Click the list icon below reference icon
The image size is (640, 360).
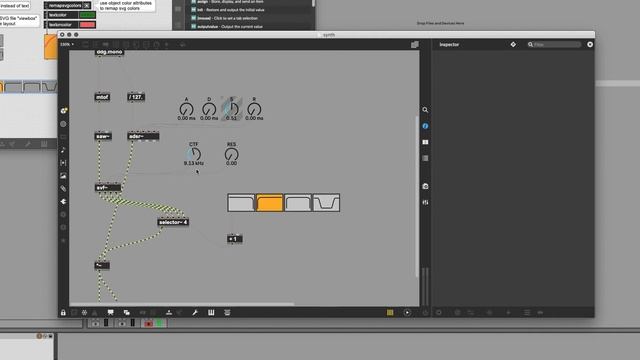pos(425,158)
